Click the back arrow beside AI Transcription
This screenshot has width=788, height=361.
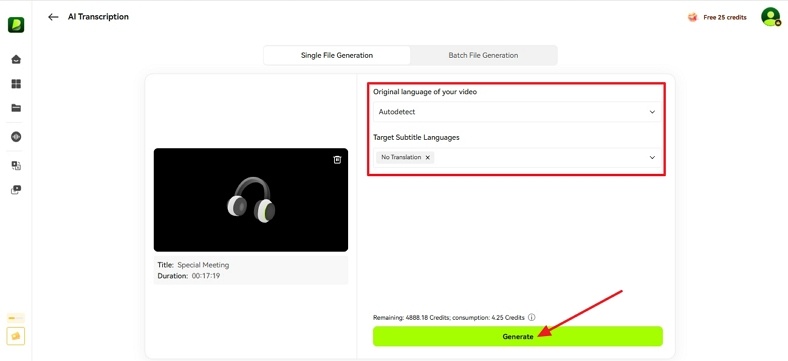tap(53, 17)
